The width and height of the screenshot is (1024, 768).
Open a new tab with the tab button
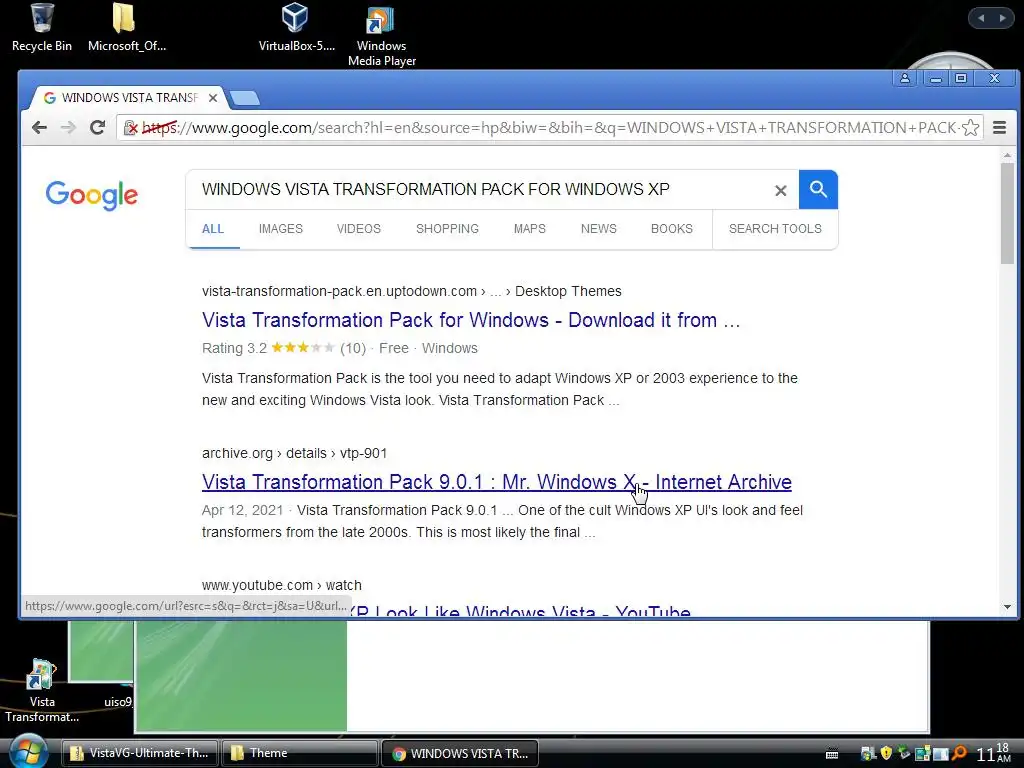point(245,98)
